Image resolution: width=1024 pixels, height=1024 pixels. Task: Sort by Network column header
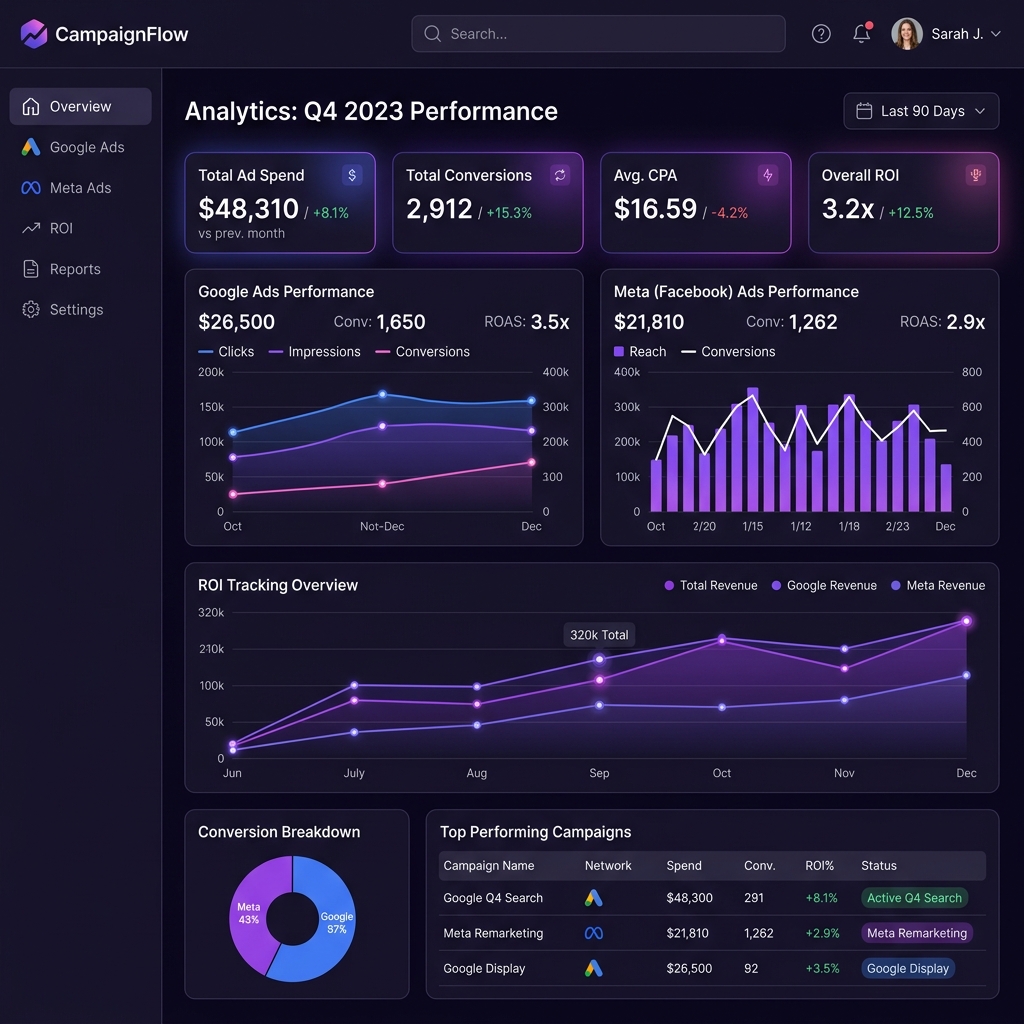tap(608, 865)
